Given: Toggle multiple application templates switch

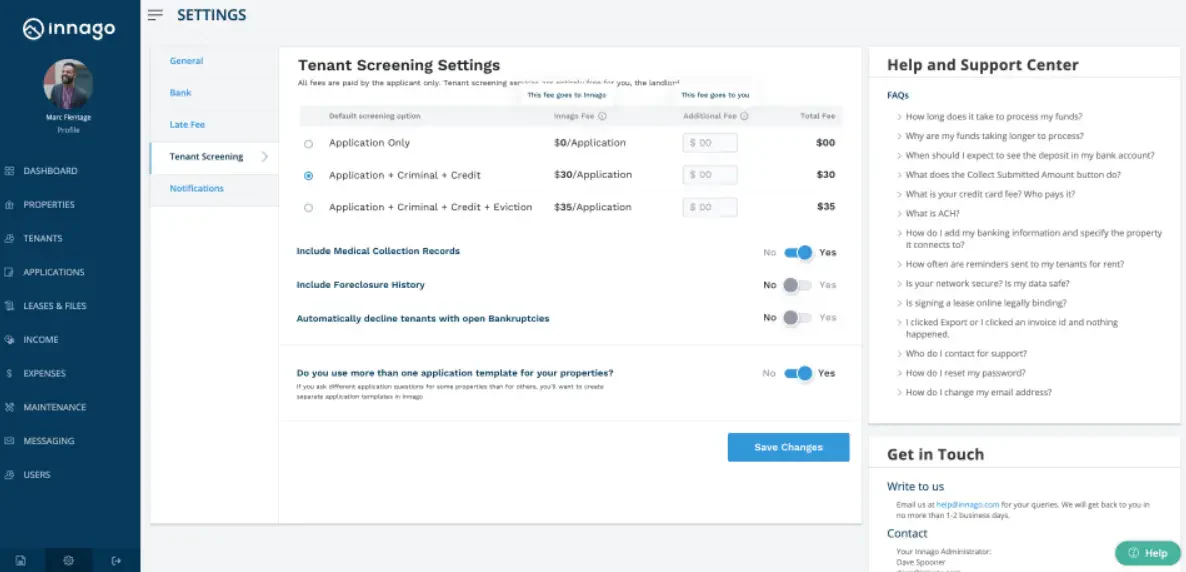Looking at the screenshot, I should (x=799, y=373).
